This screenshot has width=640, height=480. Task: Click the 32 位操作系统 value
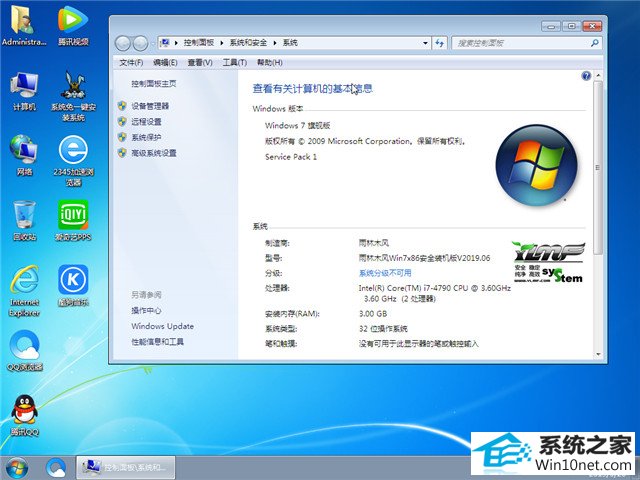click(383, 329)
